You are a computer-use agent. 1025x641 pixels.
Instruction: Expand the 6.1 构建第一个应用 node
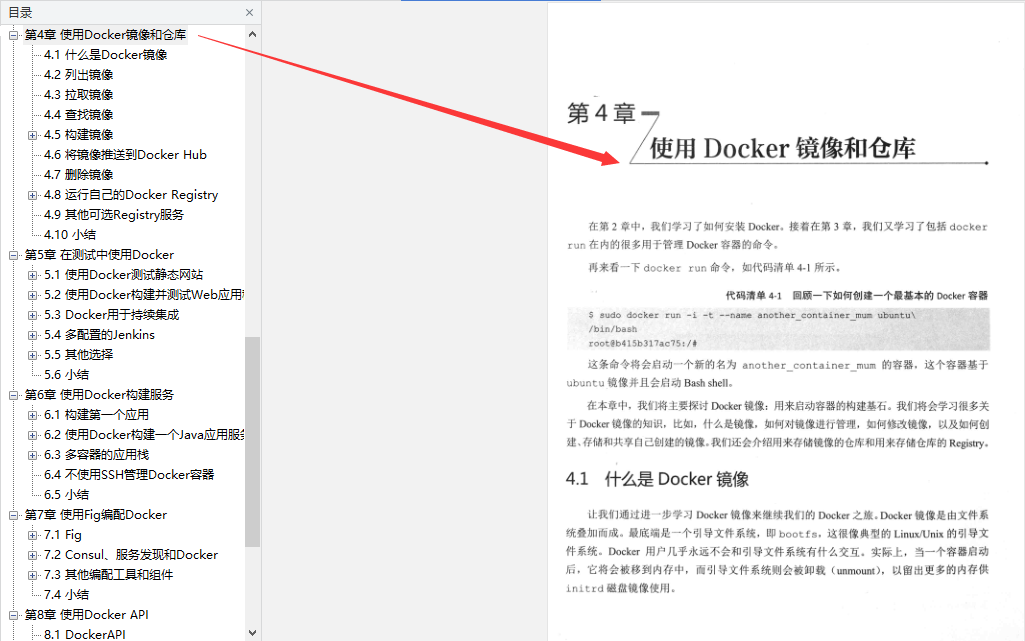(33, 416)
